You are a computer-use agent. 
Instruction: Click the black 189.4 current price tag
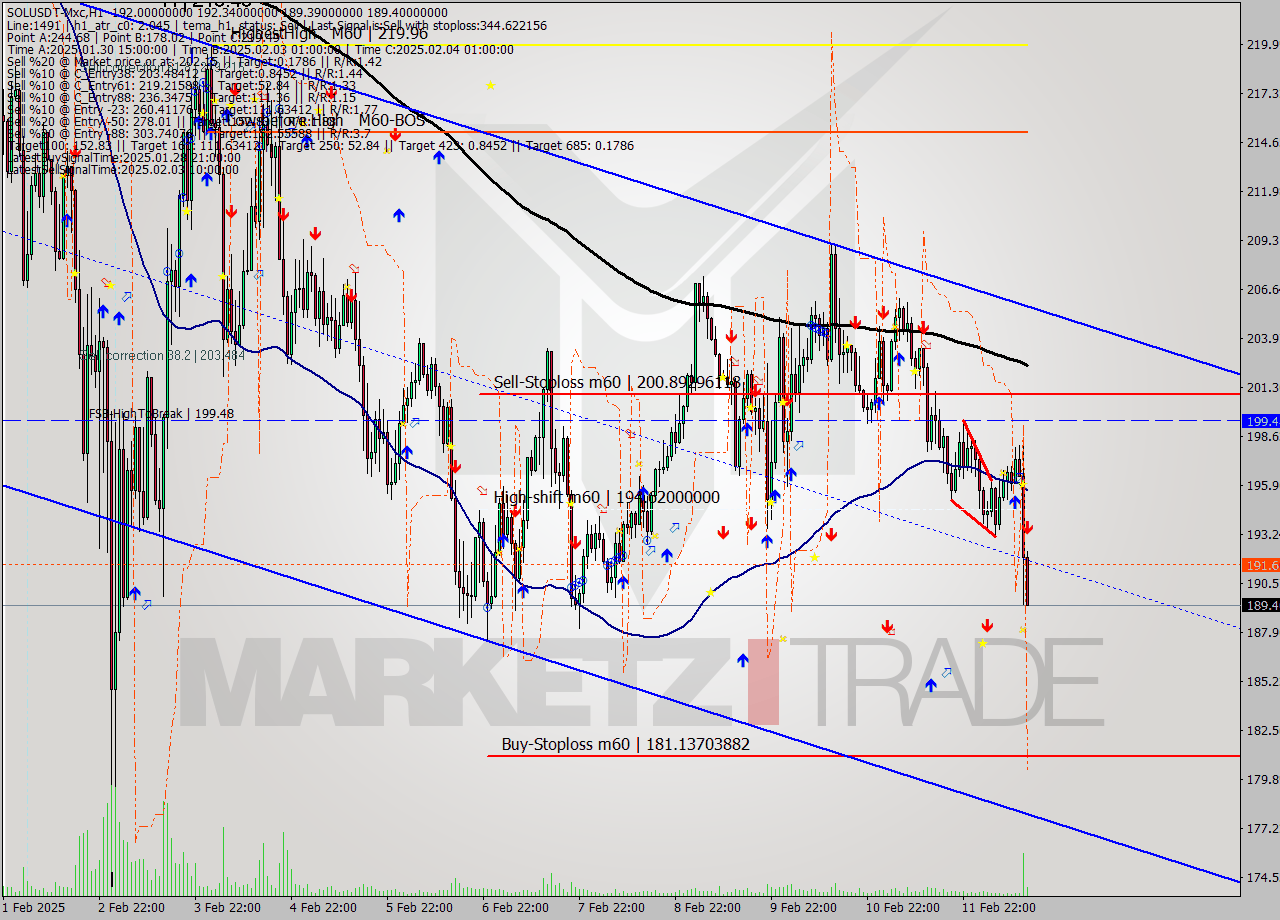(1258, 605)
